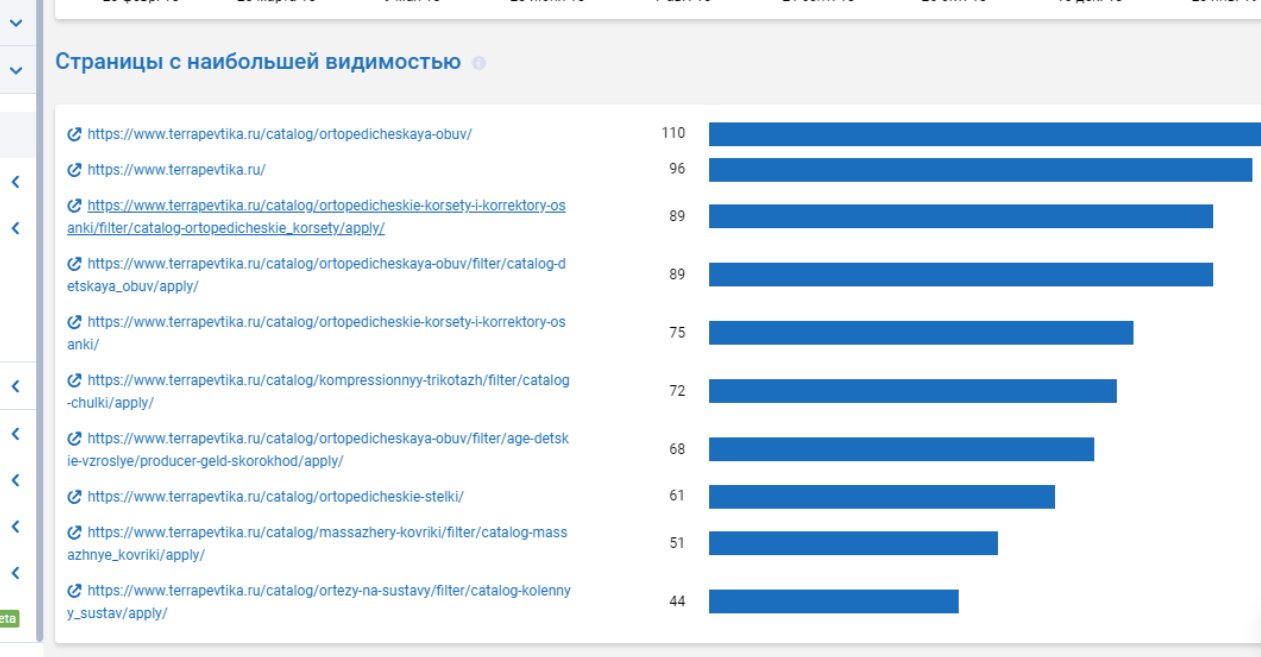The height and width of the screenshot is (657, 1261).
Task: Click the shortest bar with value 44
Action: point(833,601)
